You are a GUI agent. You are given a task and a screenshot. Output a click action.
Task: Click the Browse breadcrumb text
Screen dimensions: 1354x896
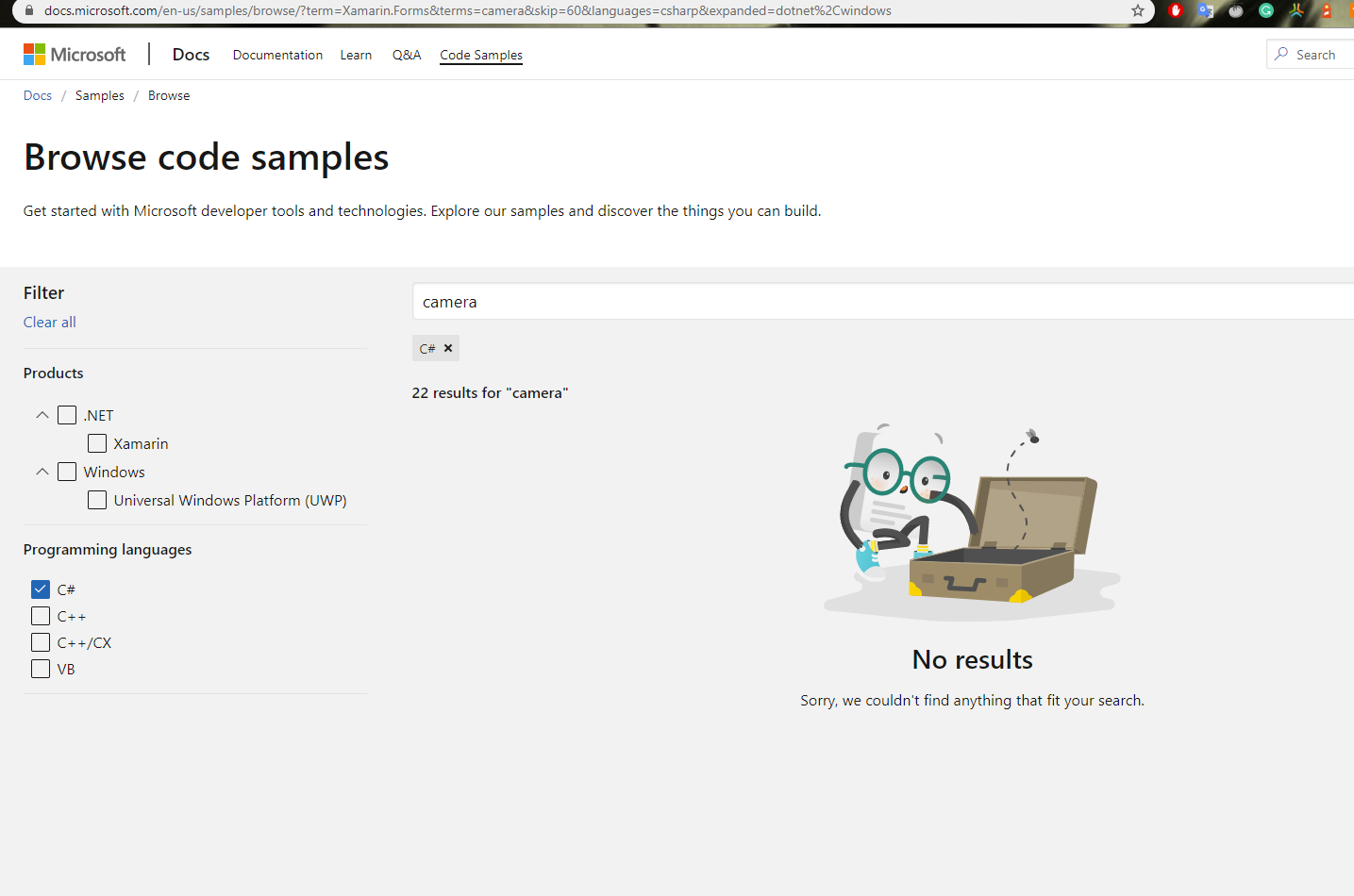(169, 95)
